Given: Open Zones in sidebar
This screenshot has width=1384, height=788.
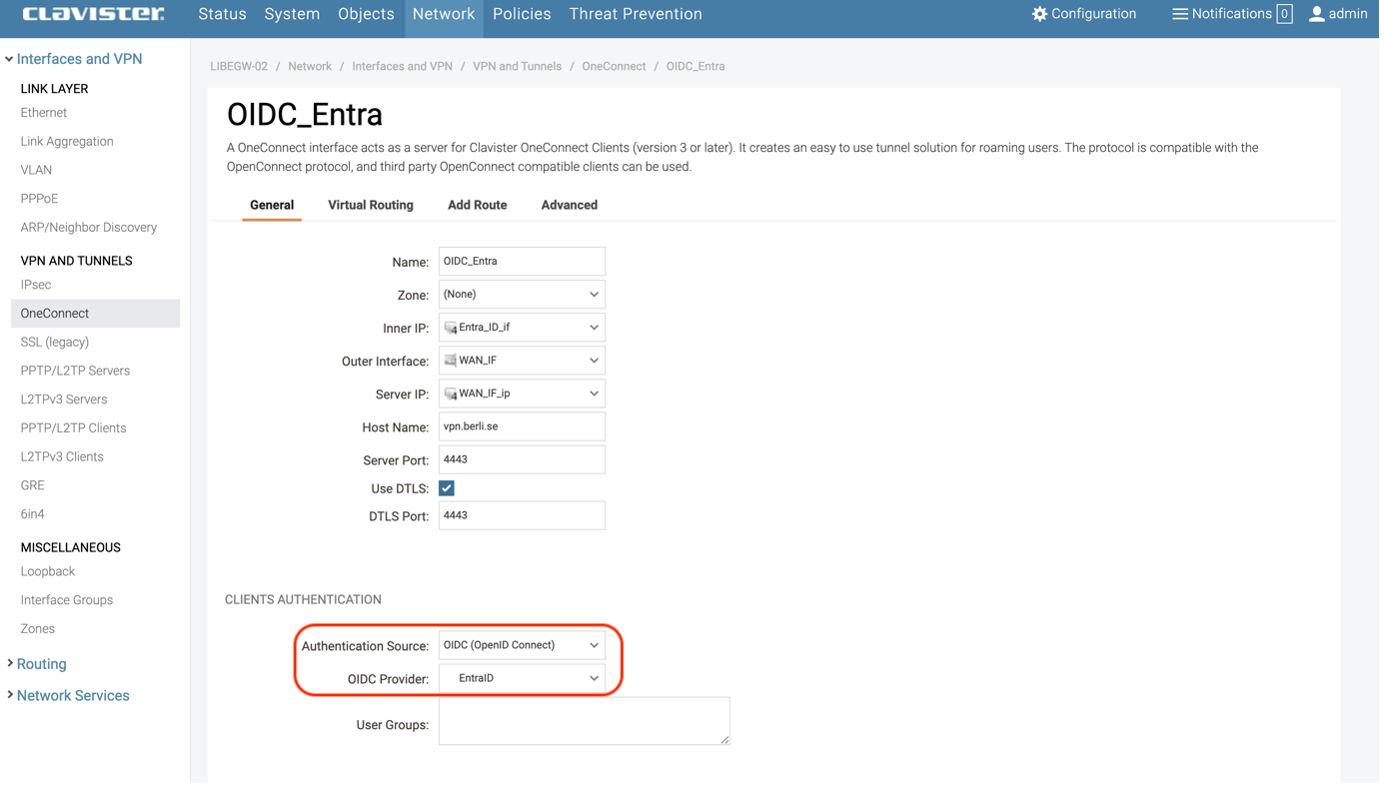Looking at the screenshot, I should tap(38, 629).
